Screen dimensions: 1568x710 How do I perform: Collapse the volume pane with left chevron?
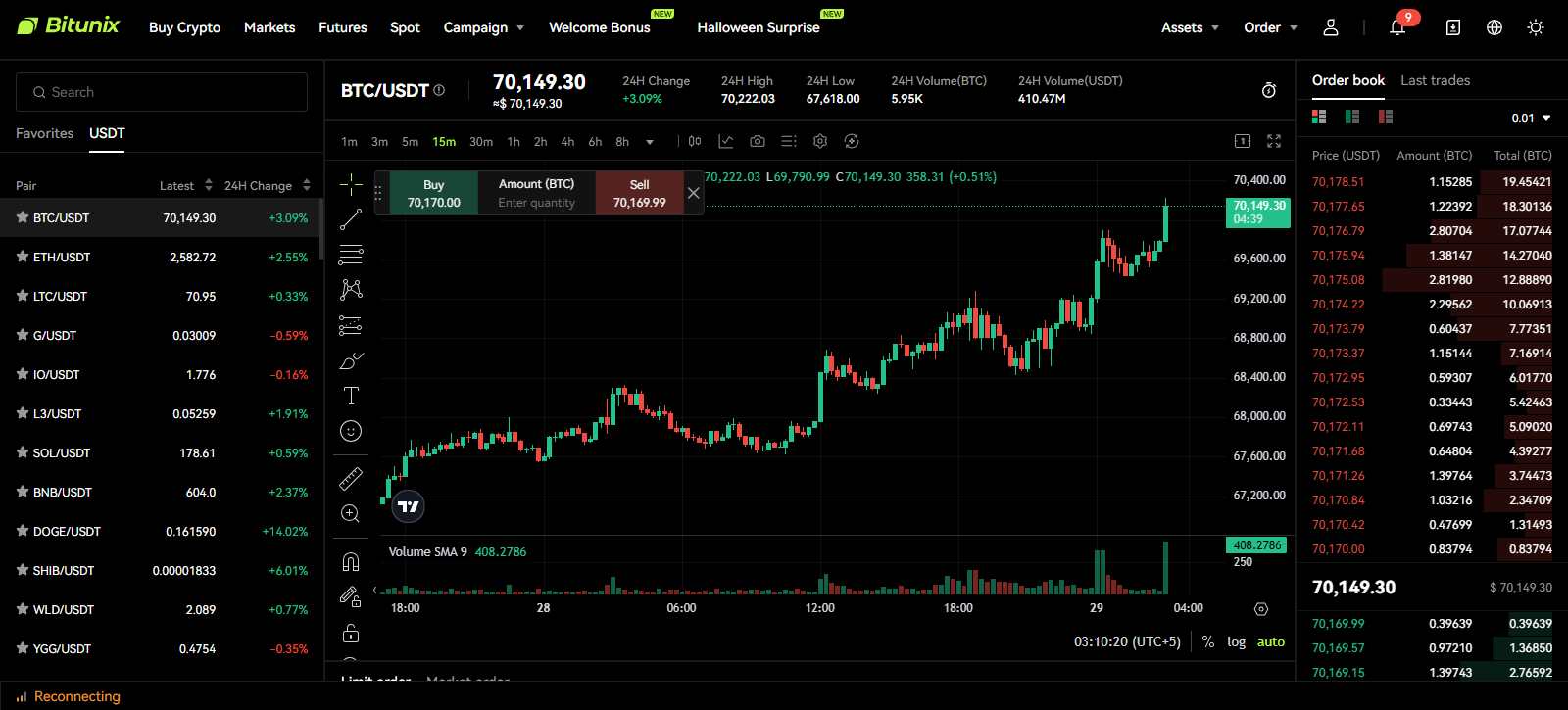(374, 590)
